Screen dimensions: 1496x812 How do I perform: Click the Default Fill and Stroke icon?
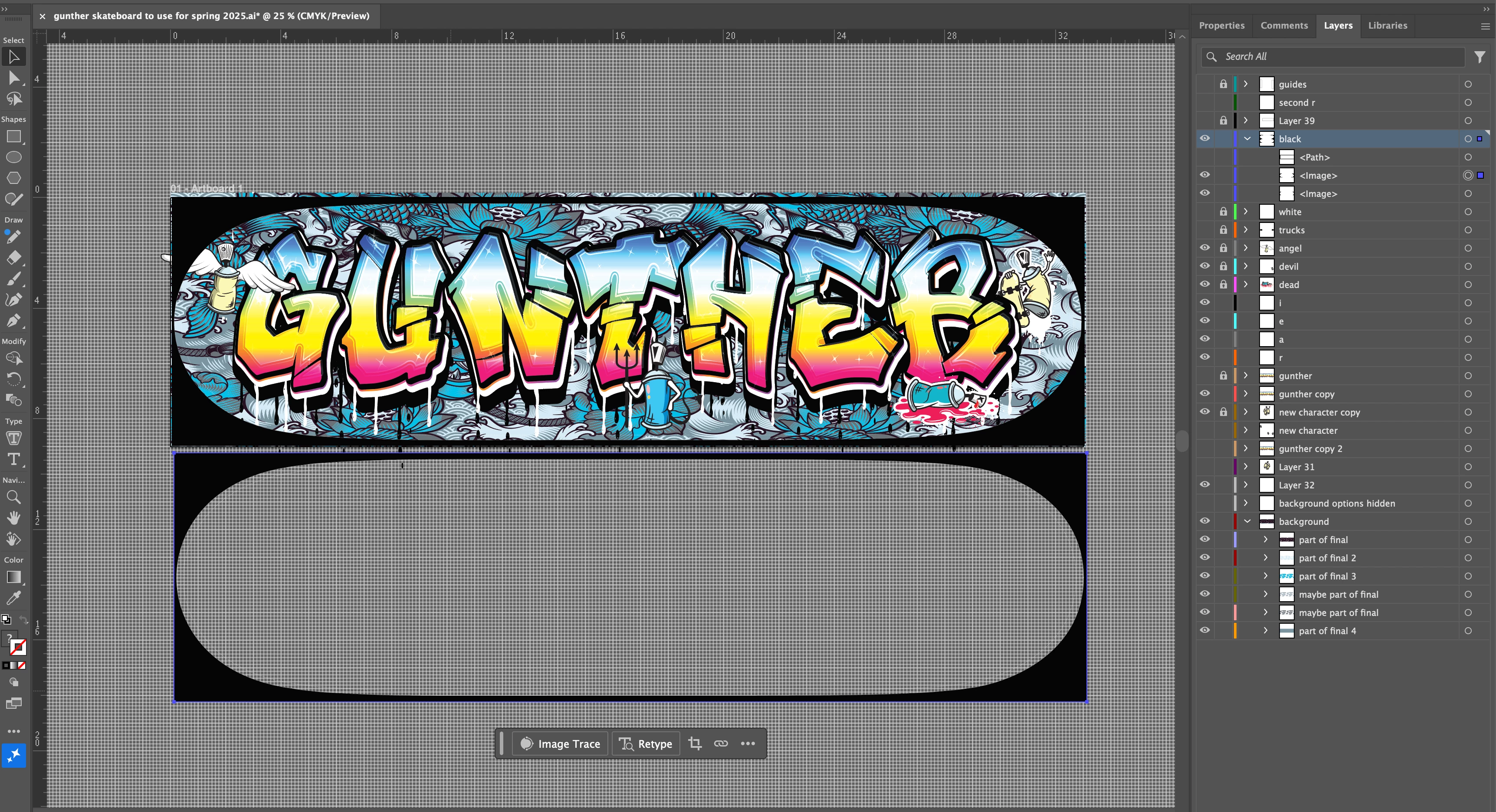6,619
